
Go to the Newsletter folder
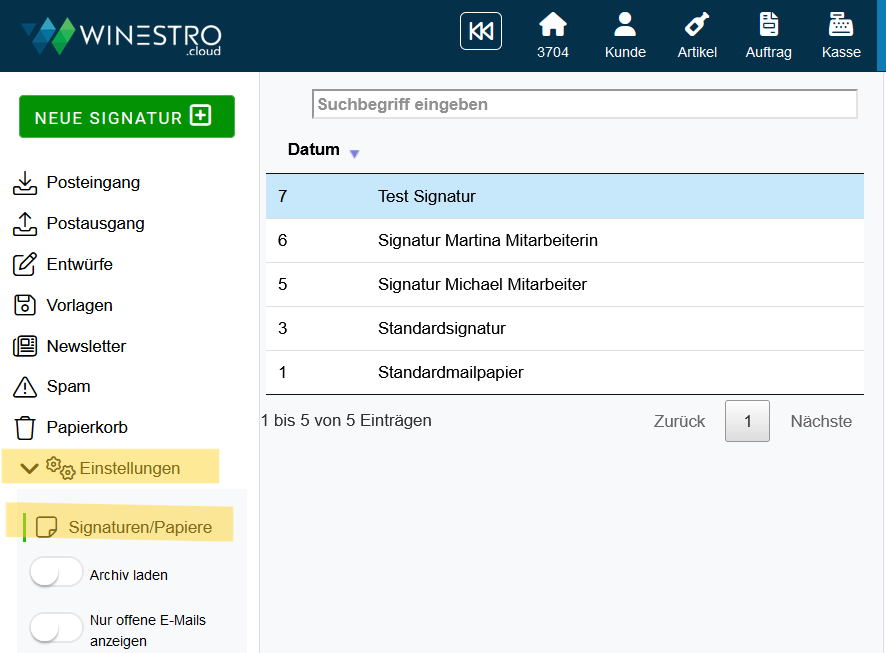86,346
